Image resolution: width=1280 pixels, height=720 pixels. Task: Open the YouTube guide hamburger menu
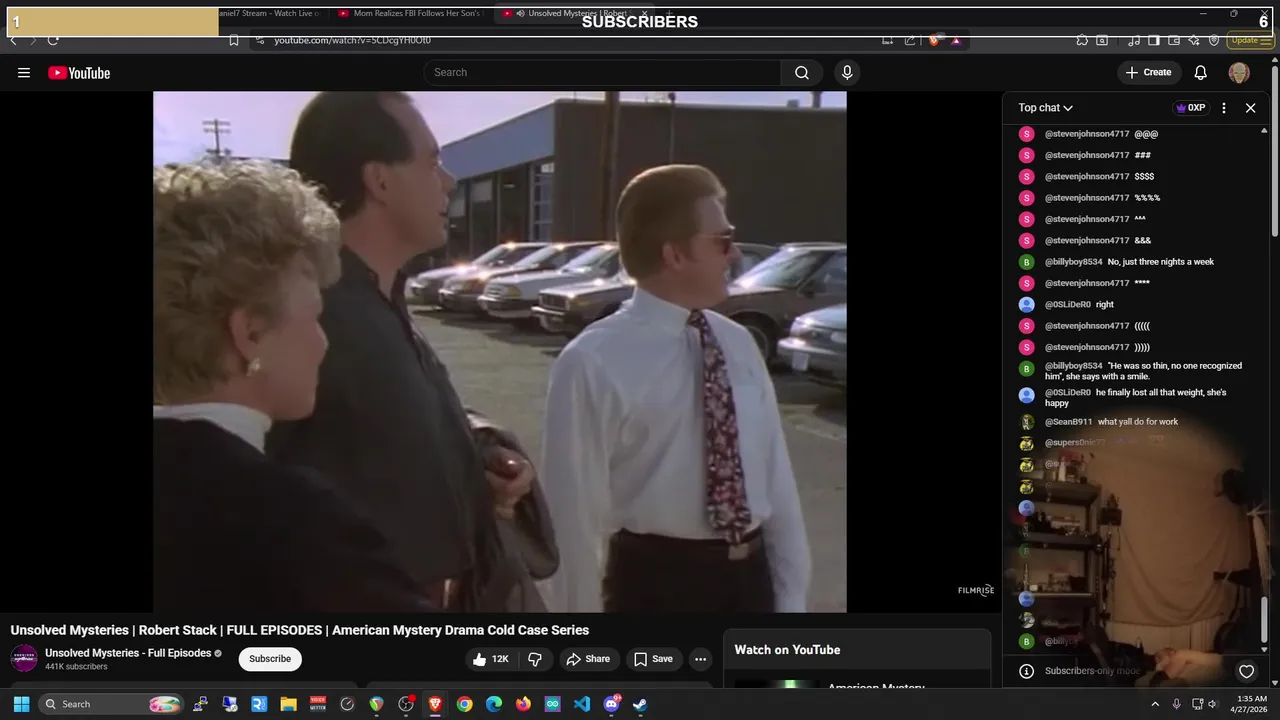24,72
